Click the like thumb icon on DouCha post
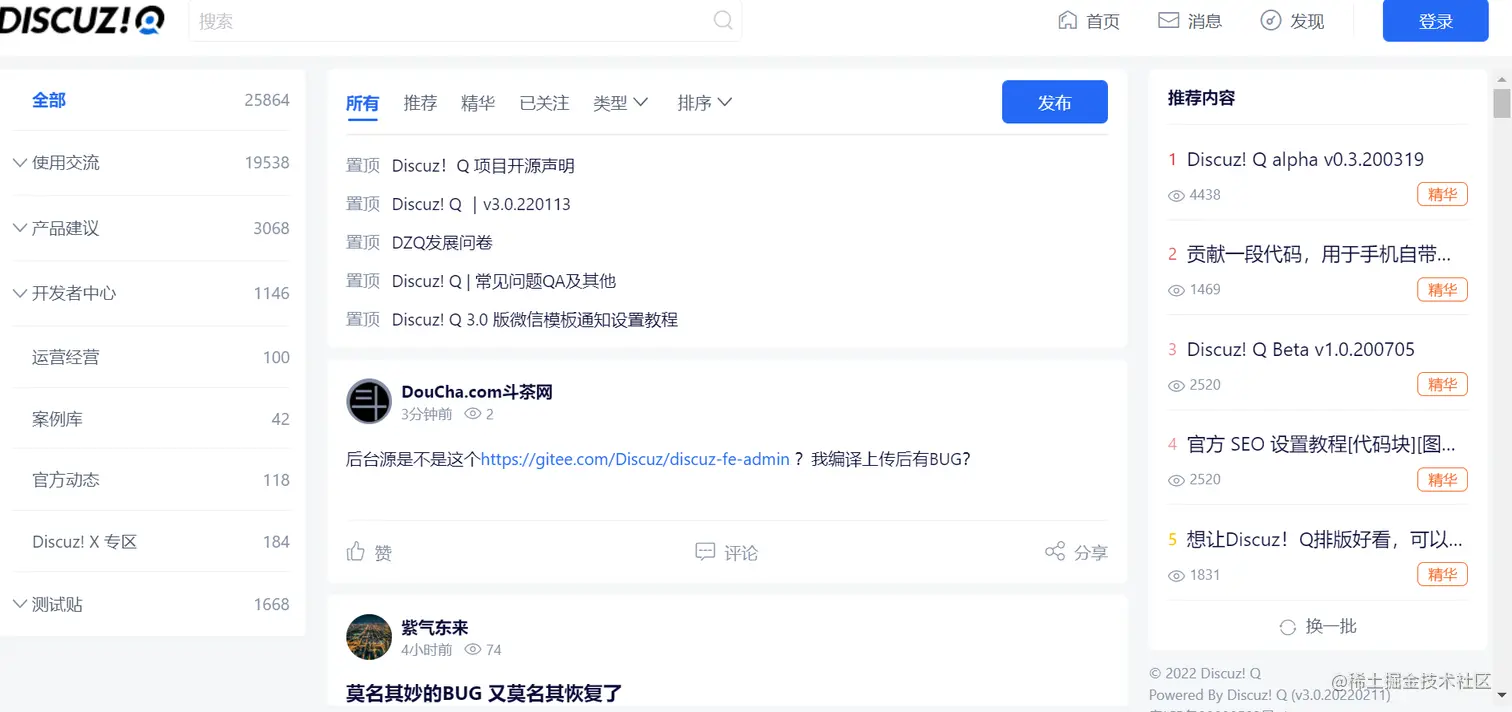The width and height of the screenshot is (1512, 712). 356,551
